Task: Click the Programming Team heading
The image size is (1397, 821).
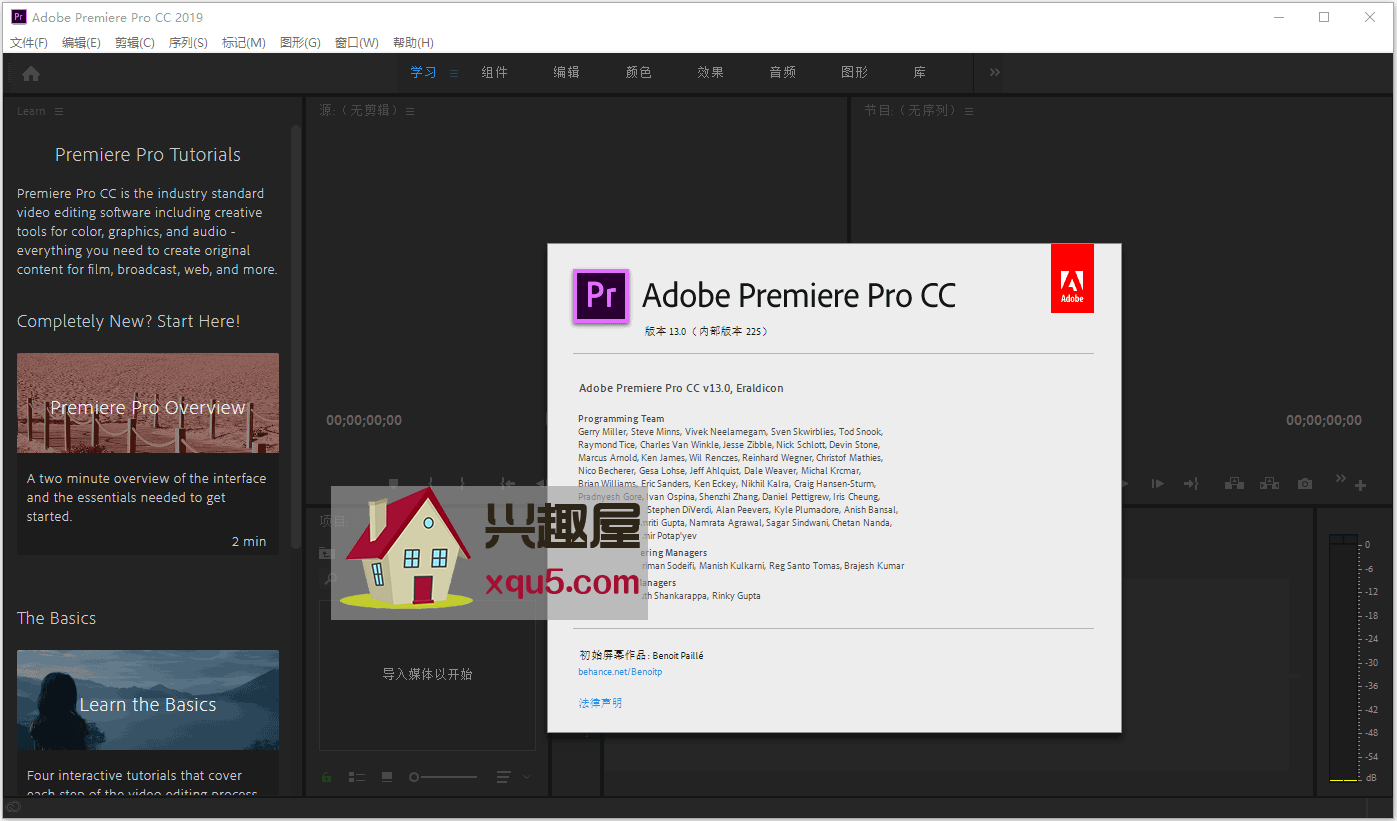Action: tap(621, 419)
